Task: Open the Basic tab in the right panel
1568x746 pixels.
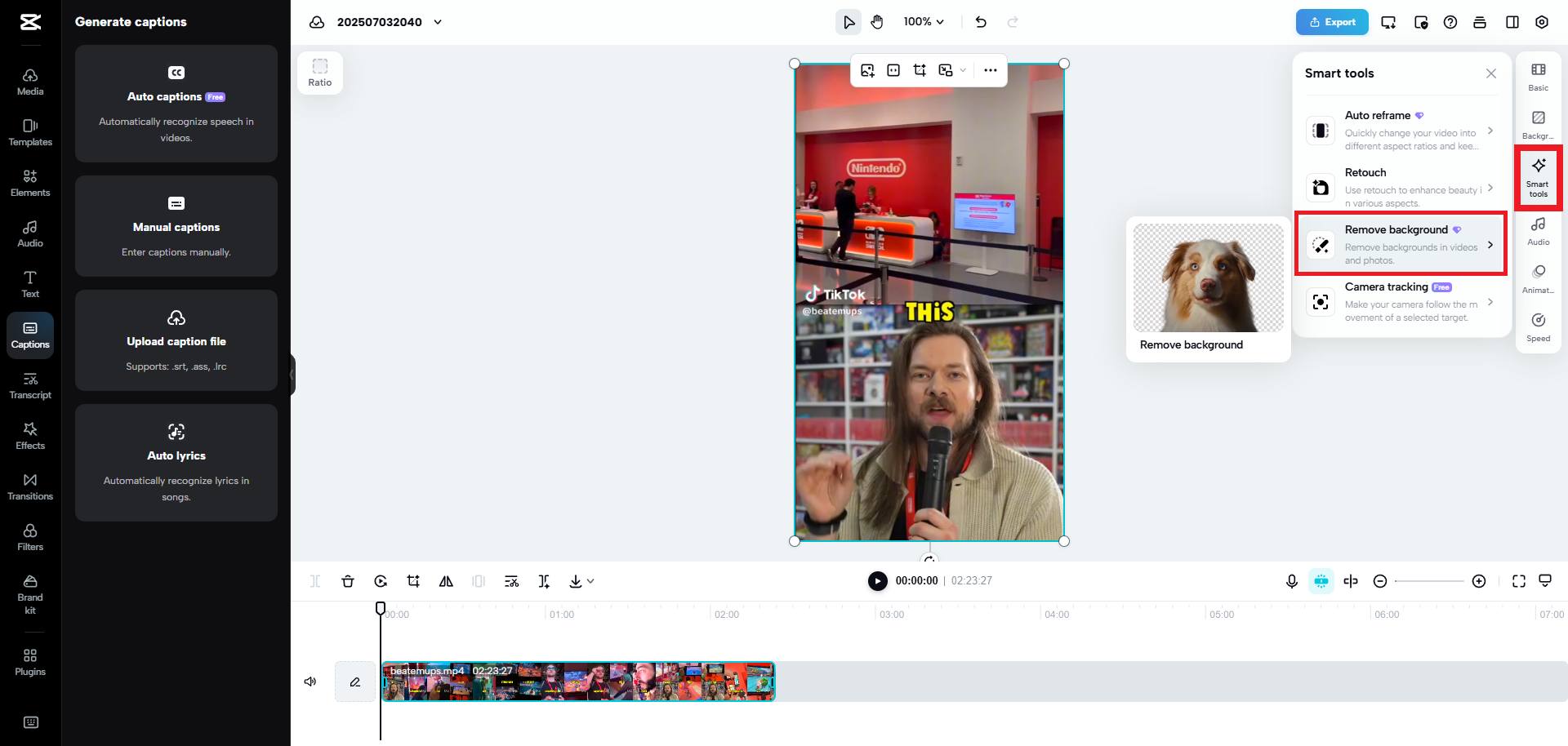Action: (1538, 76)
